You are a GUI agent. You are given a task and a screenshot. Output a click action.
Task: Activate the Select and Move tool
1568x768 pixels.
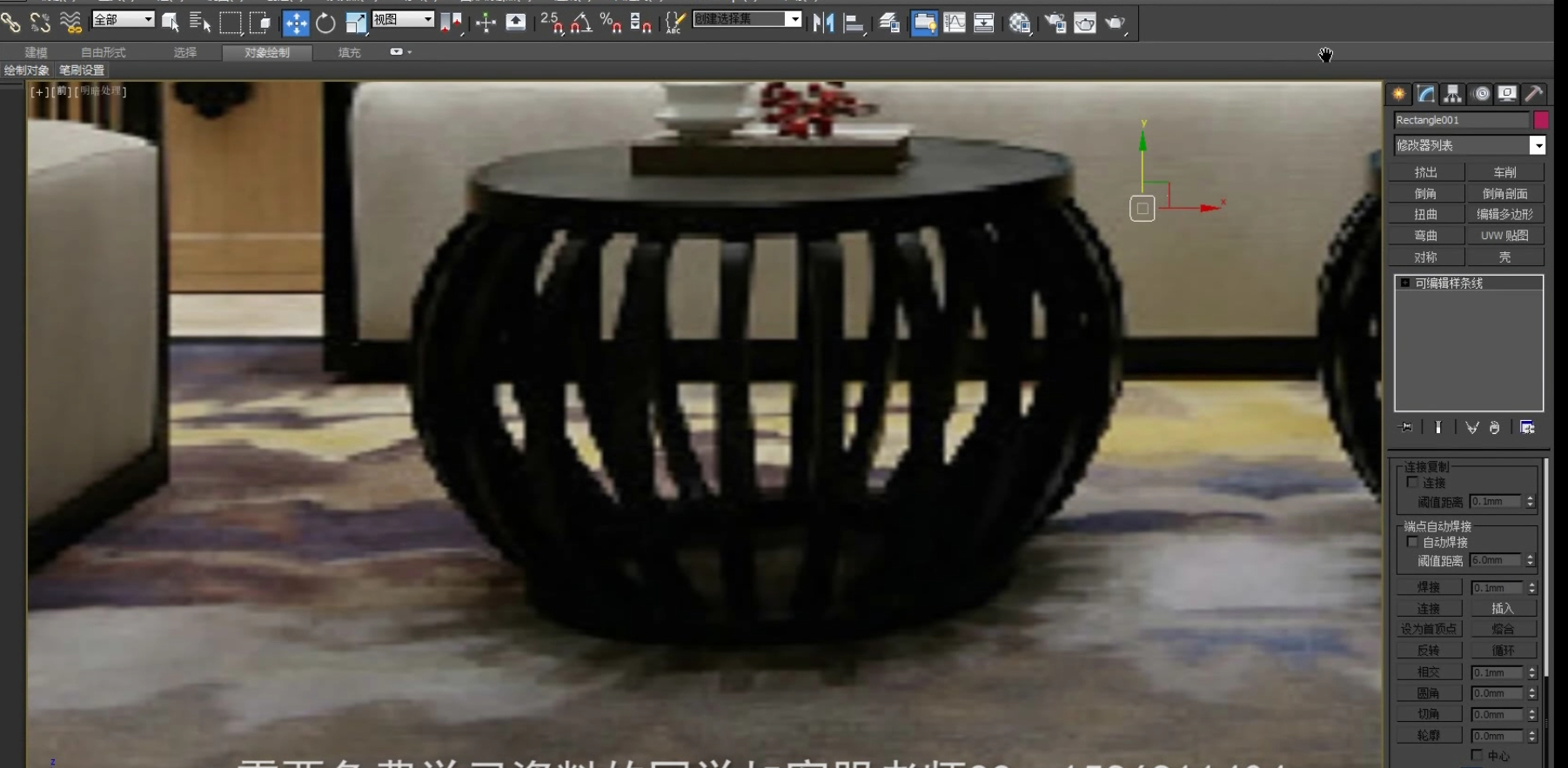pos(296,23)
